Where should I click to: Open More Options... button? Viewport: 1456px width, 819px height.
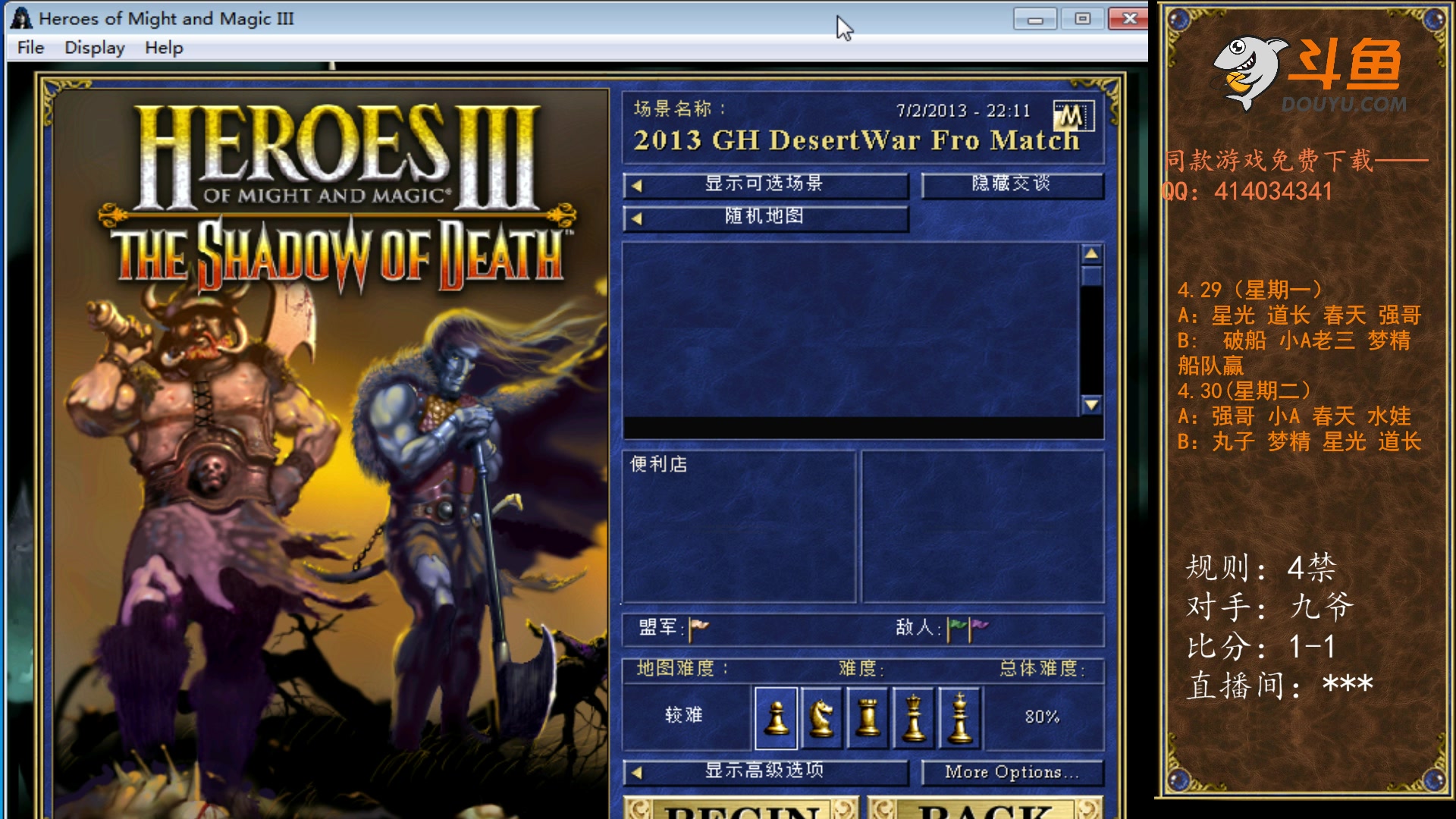(x=1012, y=772)
